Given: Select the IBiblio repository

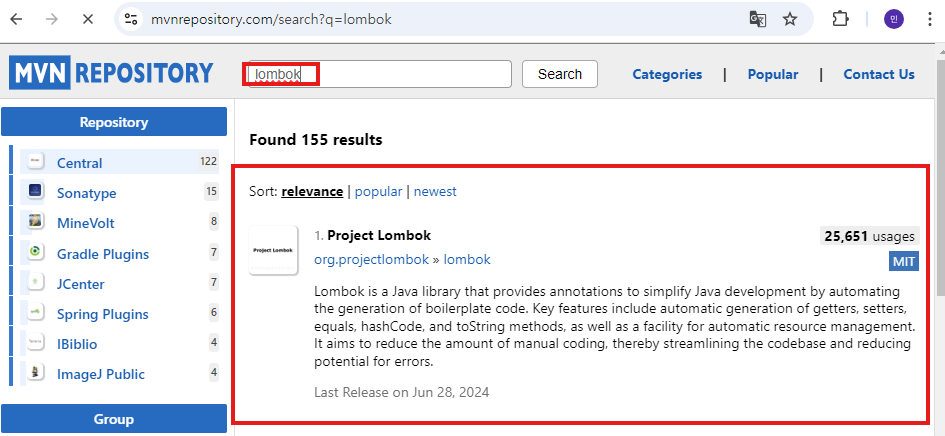Looking at the screenshot, I should click(77, 344).
